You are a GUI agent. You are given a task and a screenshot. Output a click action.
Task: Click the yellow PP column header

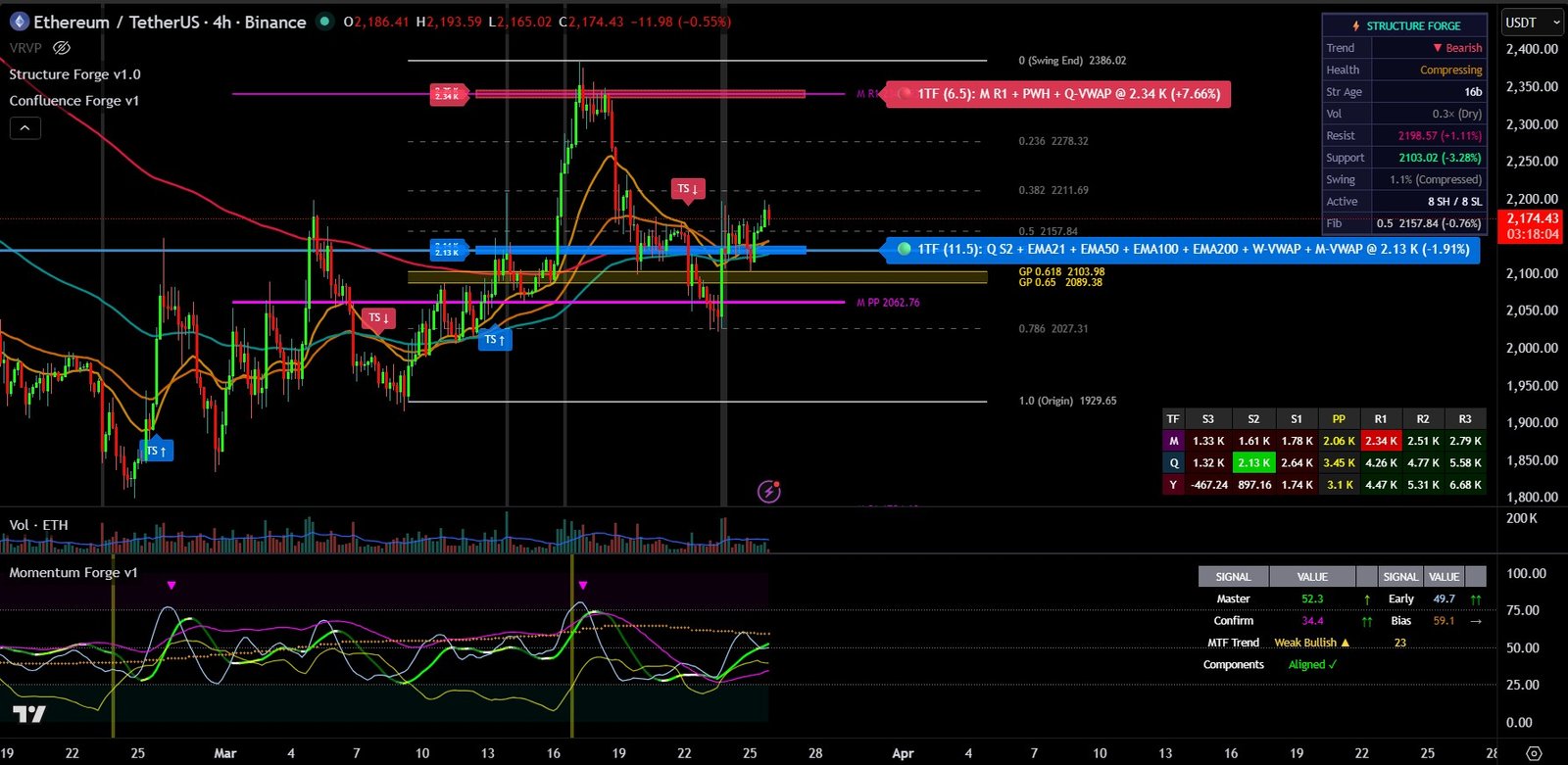click(1339, 418)
